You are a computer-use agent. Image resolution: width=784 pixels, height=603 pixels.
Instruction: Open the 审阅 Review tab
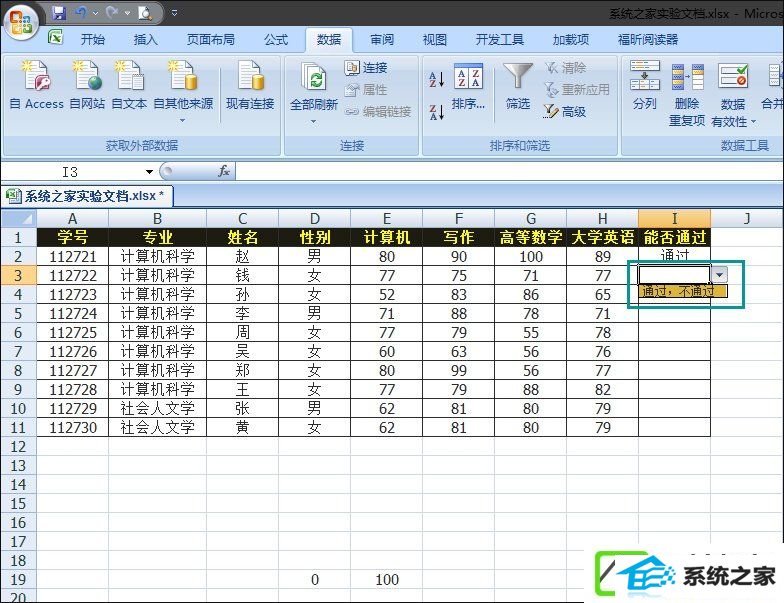click(x=382, y=40)
